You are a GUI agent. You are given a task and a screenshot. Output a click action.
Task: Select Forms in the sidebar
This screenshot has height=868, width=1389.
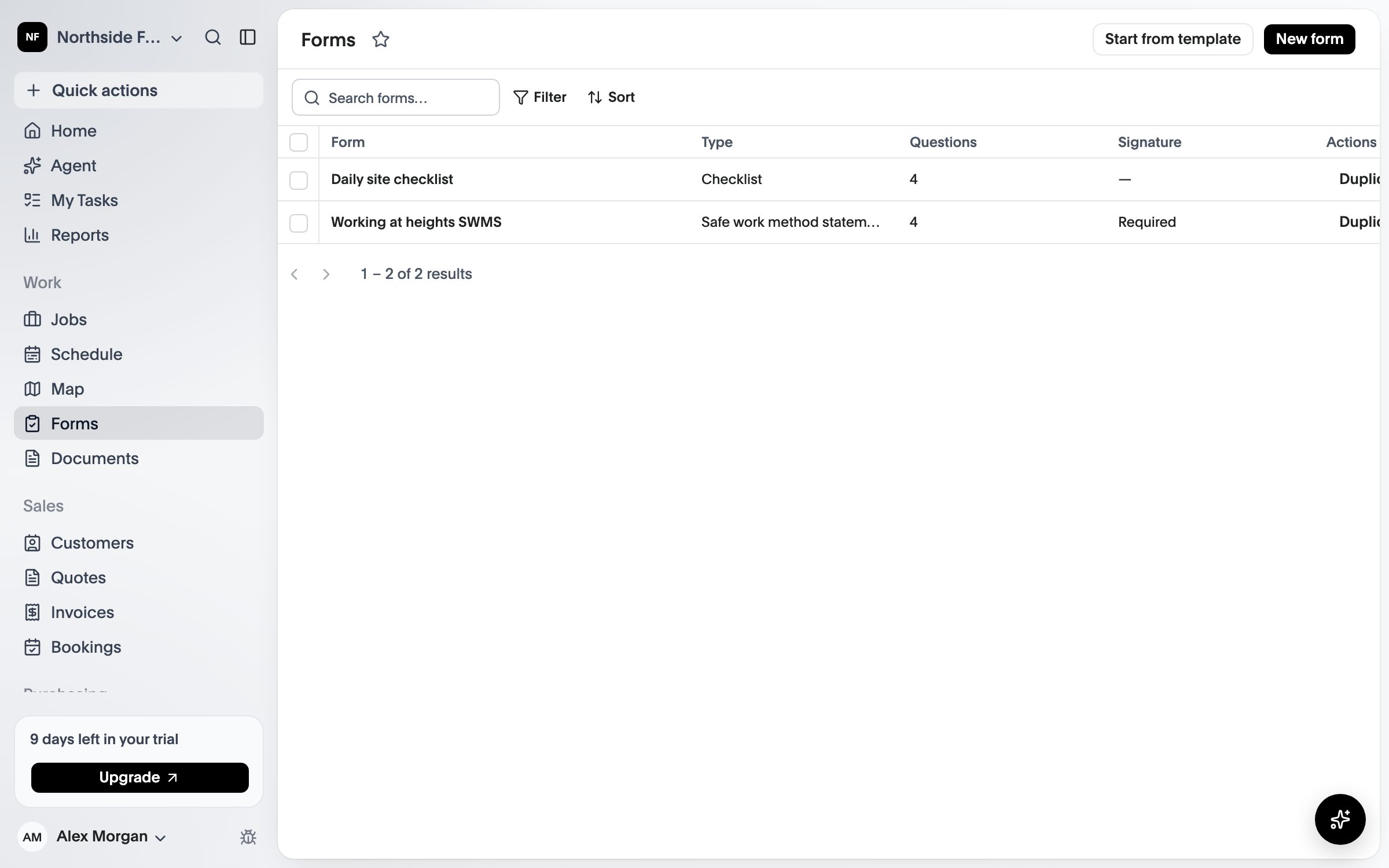coord(139,423)
